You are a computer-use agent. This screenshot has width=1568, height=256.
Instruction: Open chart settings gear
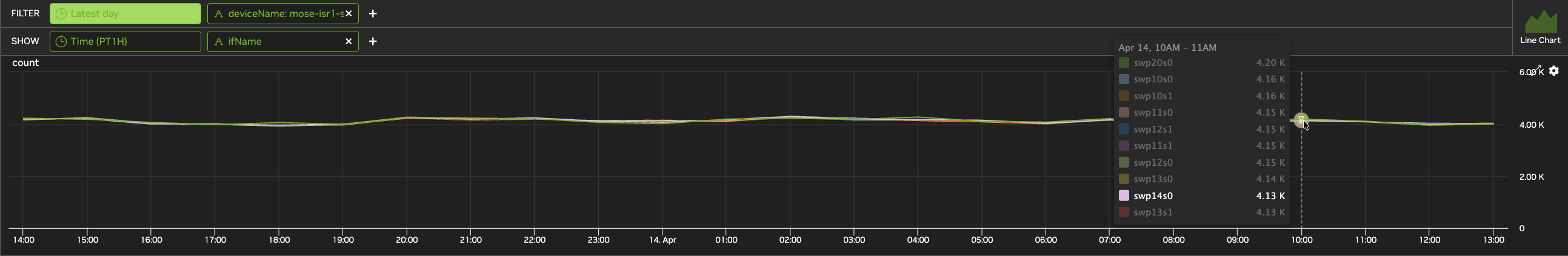1554,71
